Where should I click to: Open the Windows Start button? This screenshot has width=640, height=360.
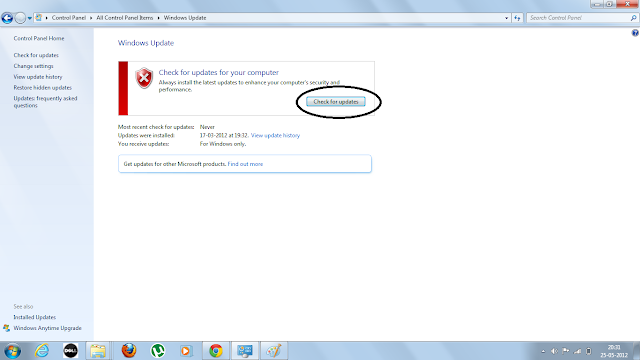coord(12,351)
